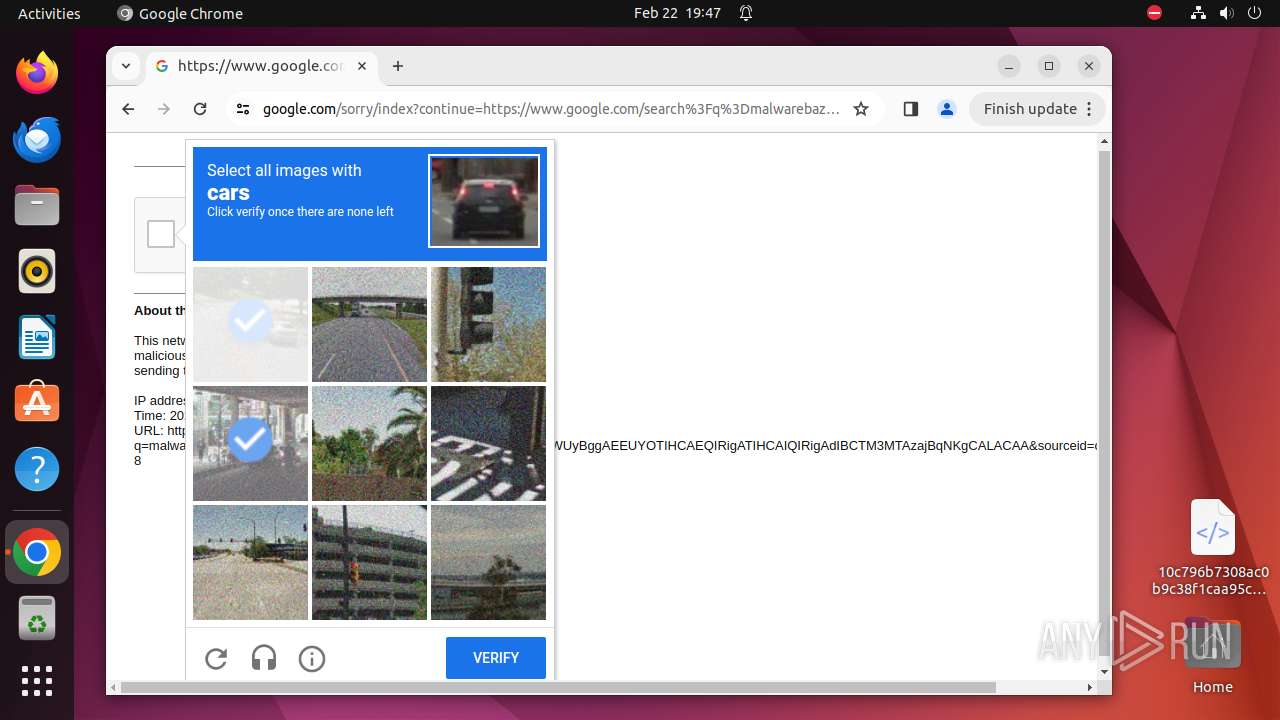
Task: Open the Chrome profile menu
Action: coord(947,109)
